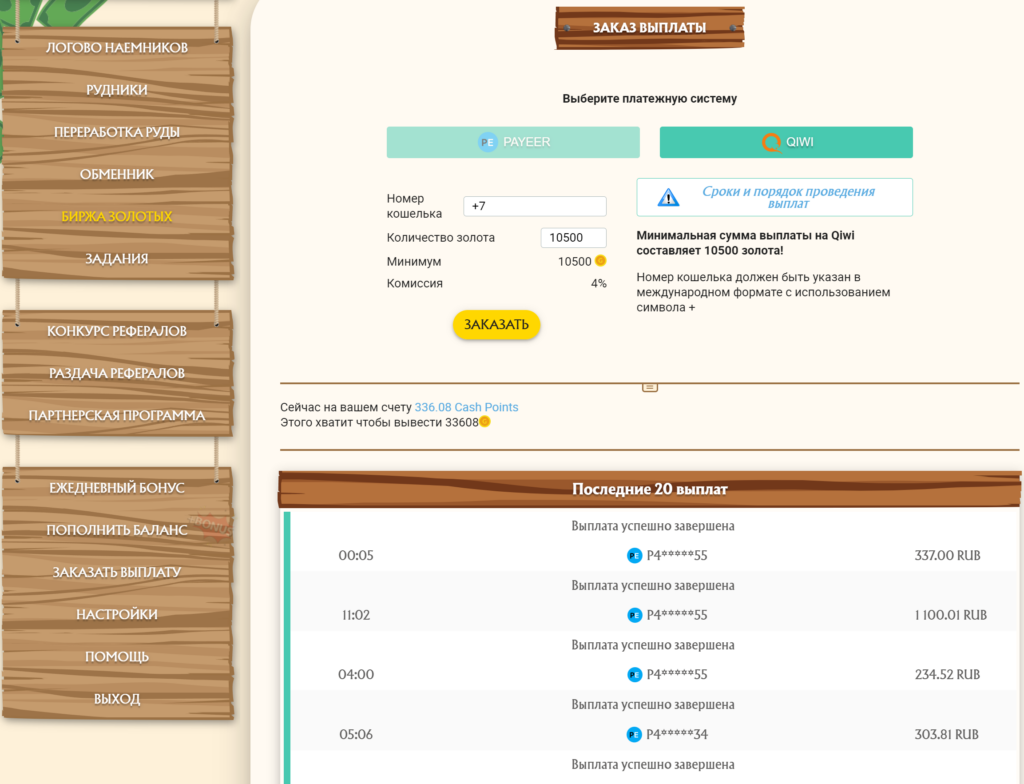Click the small note icon on divider line
The width and height of the screenshot is (1024, 784).
point(649,387)
